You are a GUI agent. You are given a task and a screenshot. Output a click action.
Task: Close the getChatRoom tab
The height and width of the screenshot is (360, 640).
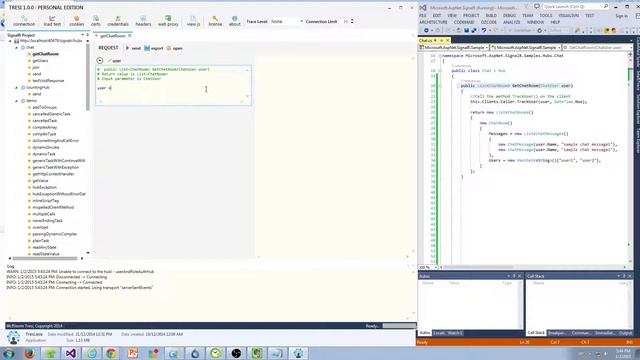click(130, 36)
